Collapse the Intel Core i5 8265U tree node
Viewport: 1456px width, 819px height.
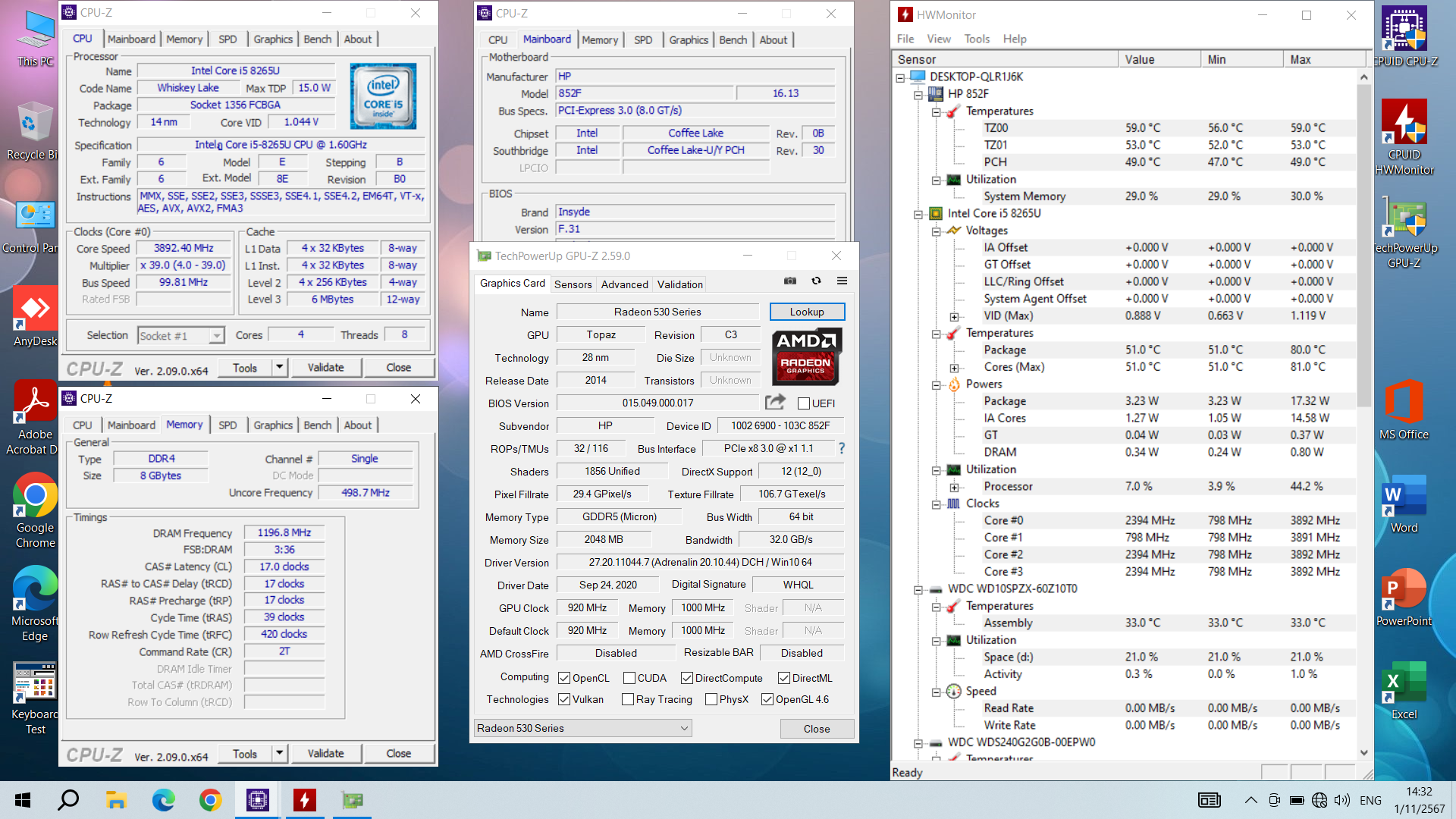[918, 214]
